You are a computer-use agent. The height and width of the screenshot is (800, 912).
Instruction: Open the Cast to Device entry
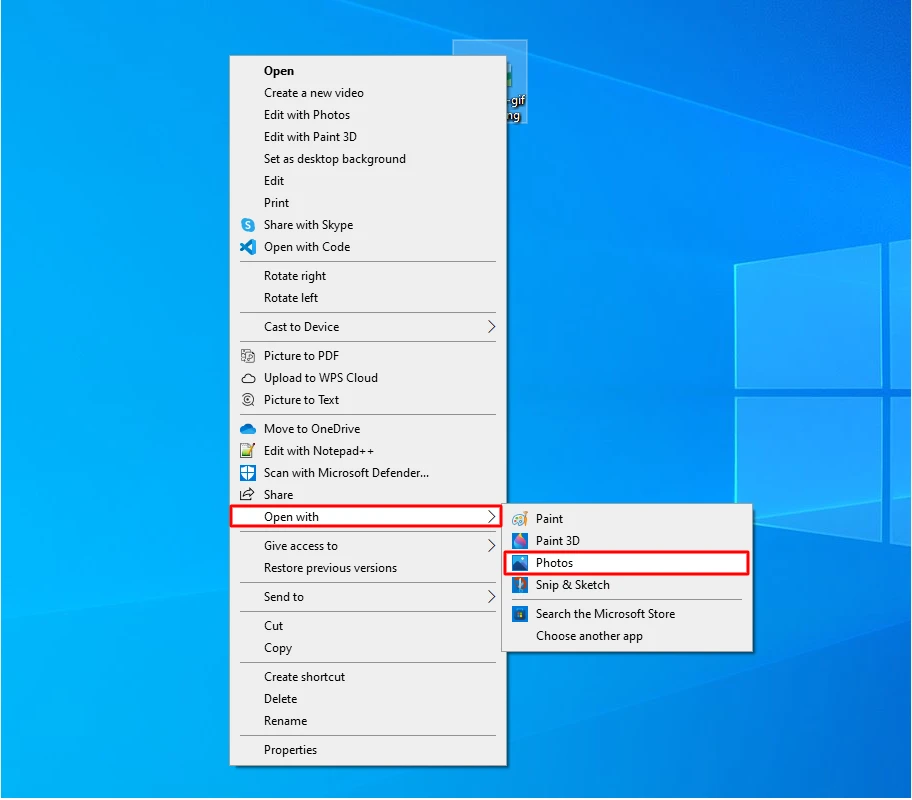pos(368,327)
